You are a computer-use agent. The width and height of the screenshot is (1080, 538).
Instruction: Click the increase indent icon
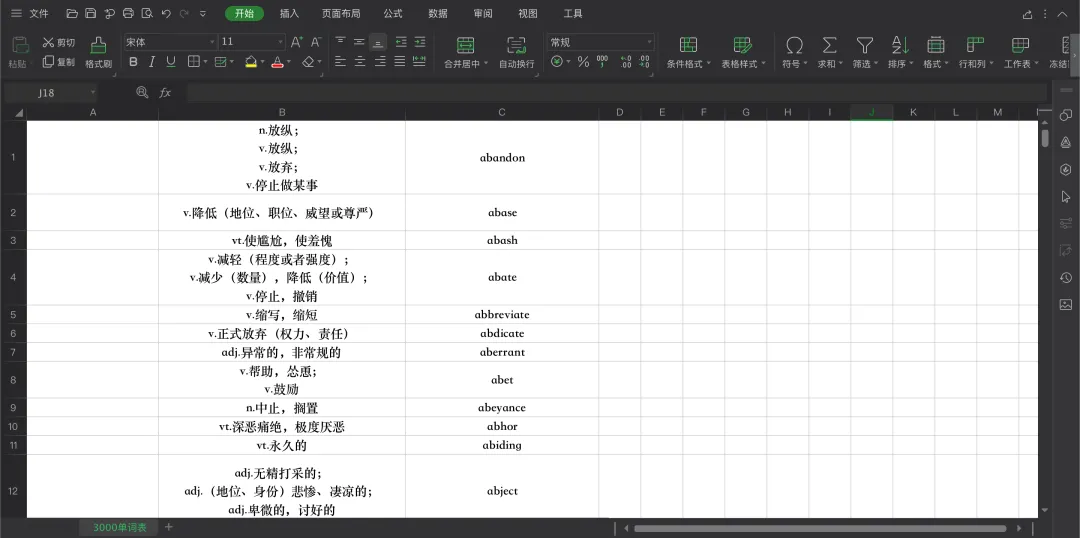point(419,42)
